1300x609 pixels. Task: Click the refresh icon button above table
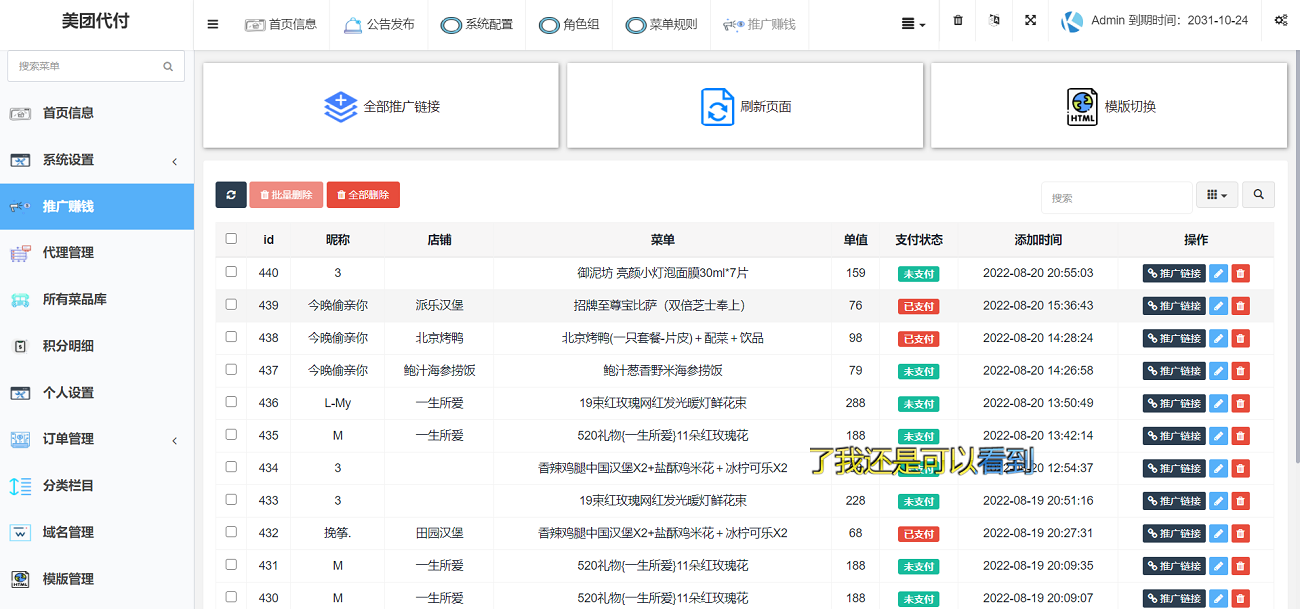coord(231,195)
